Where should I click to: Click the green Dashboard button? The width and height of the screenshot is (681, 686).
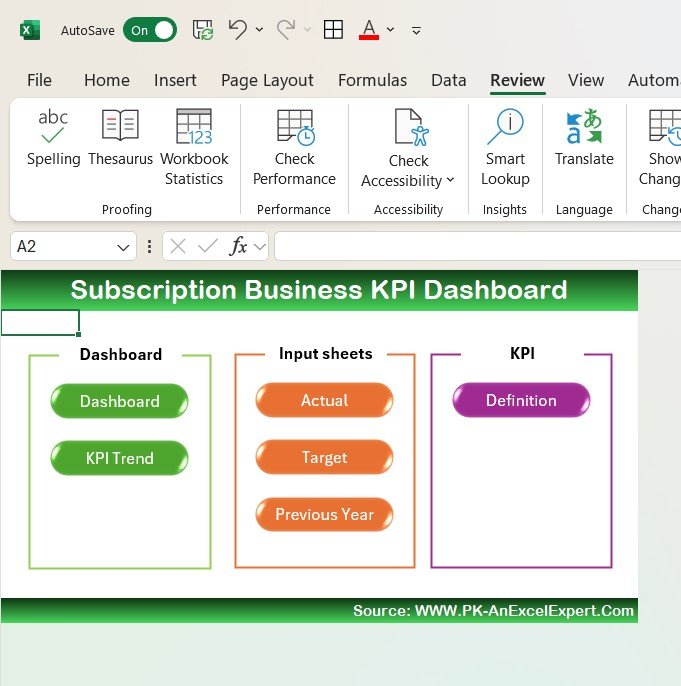(x=119, y=401)
